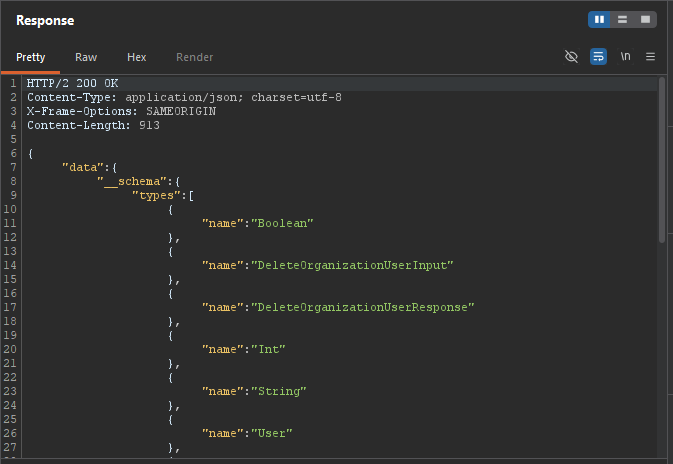Open the response options hamburger menu

(x=650, y=57)
